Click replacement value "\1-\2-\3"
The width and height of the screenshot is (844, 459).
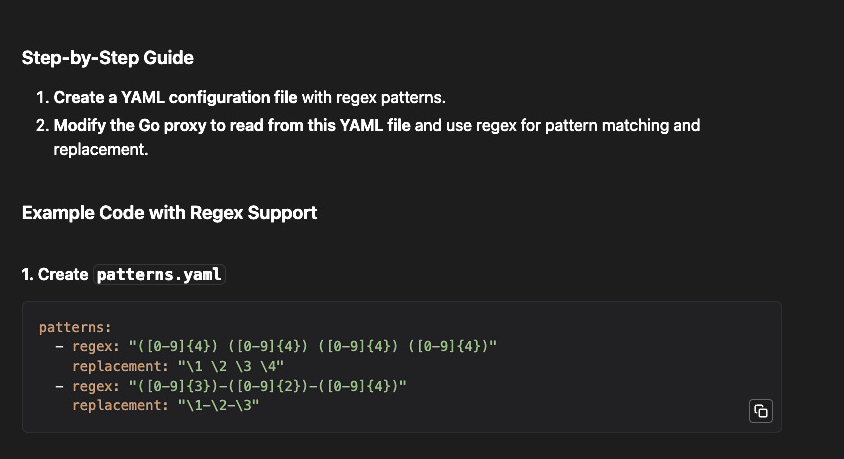click(x=219, y=405)
